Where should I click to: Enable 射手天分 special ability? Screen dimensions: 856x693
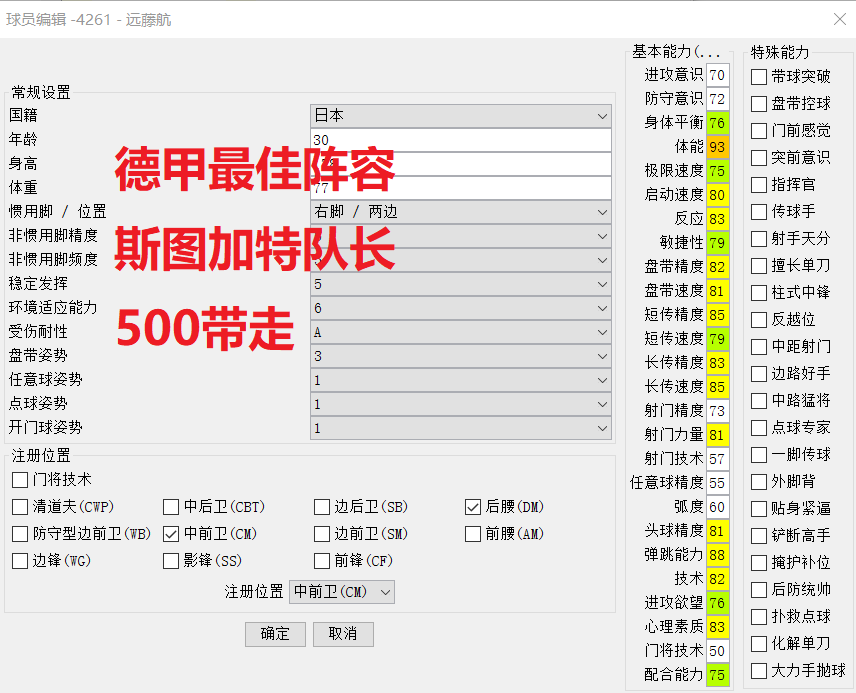(x=759, y=239)
